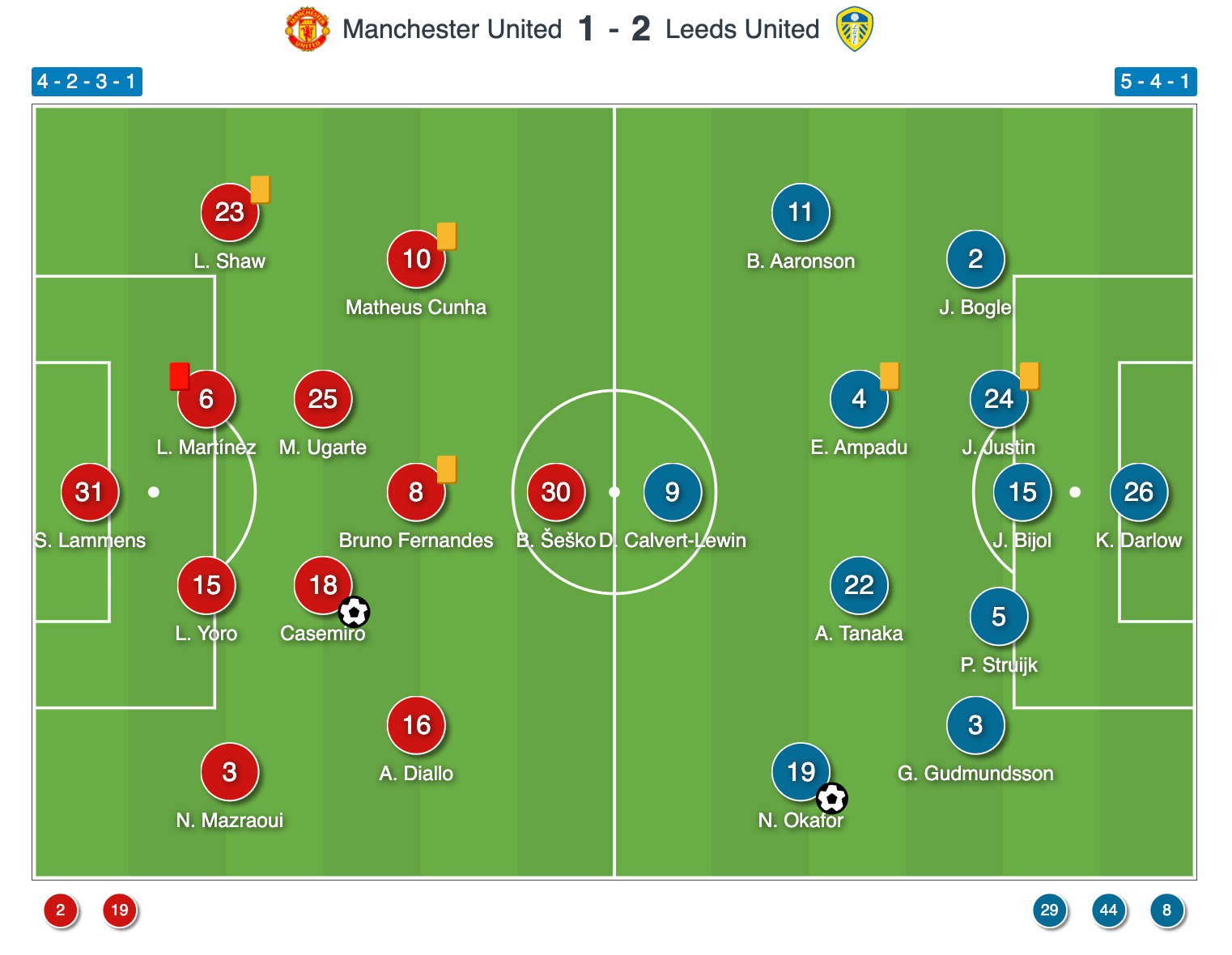Image resolution: width=1232 pixels, height=955 pixels.
Task: Click L. Shaw's yellow card icon
Action: coord(260,189)
